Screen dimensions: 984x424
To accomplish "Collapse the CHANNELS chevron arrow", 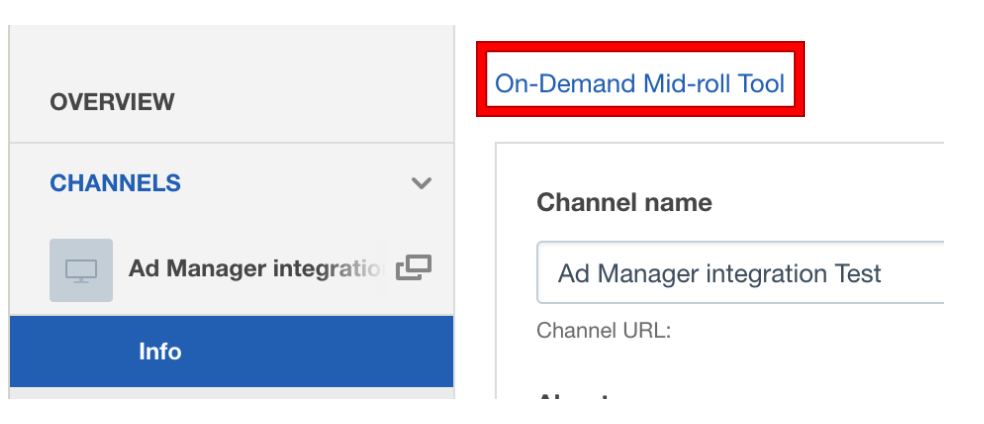I will [x=421, y=183].
